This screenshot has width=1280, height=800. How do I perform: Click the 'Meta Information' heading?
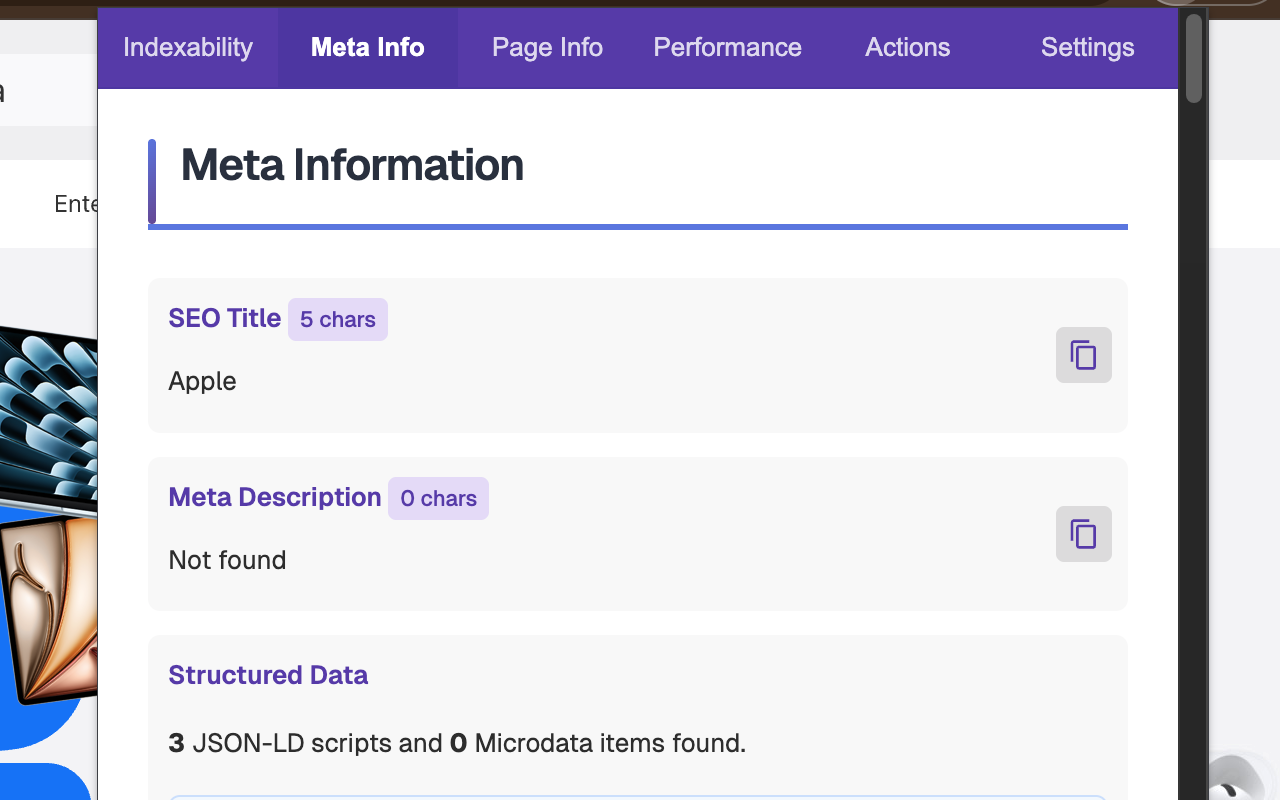352,165
